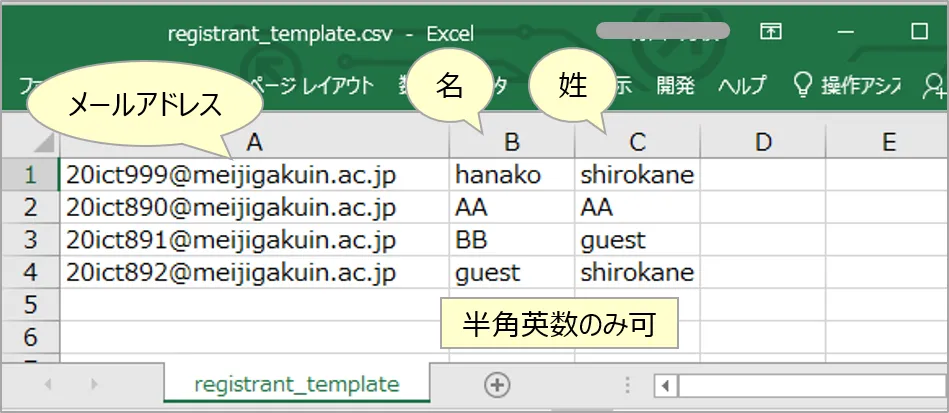This screenshot has height=413, width=949.
Task: Open the Ribbon Display Options icon
Action: click(x=770, y=31)
